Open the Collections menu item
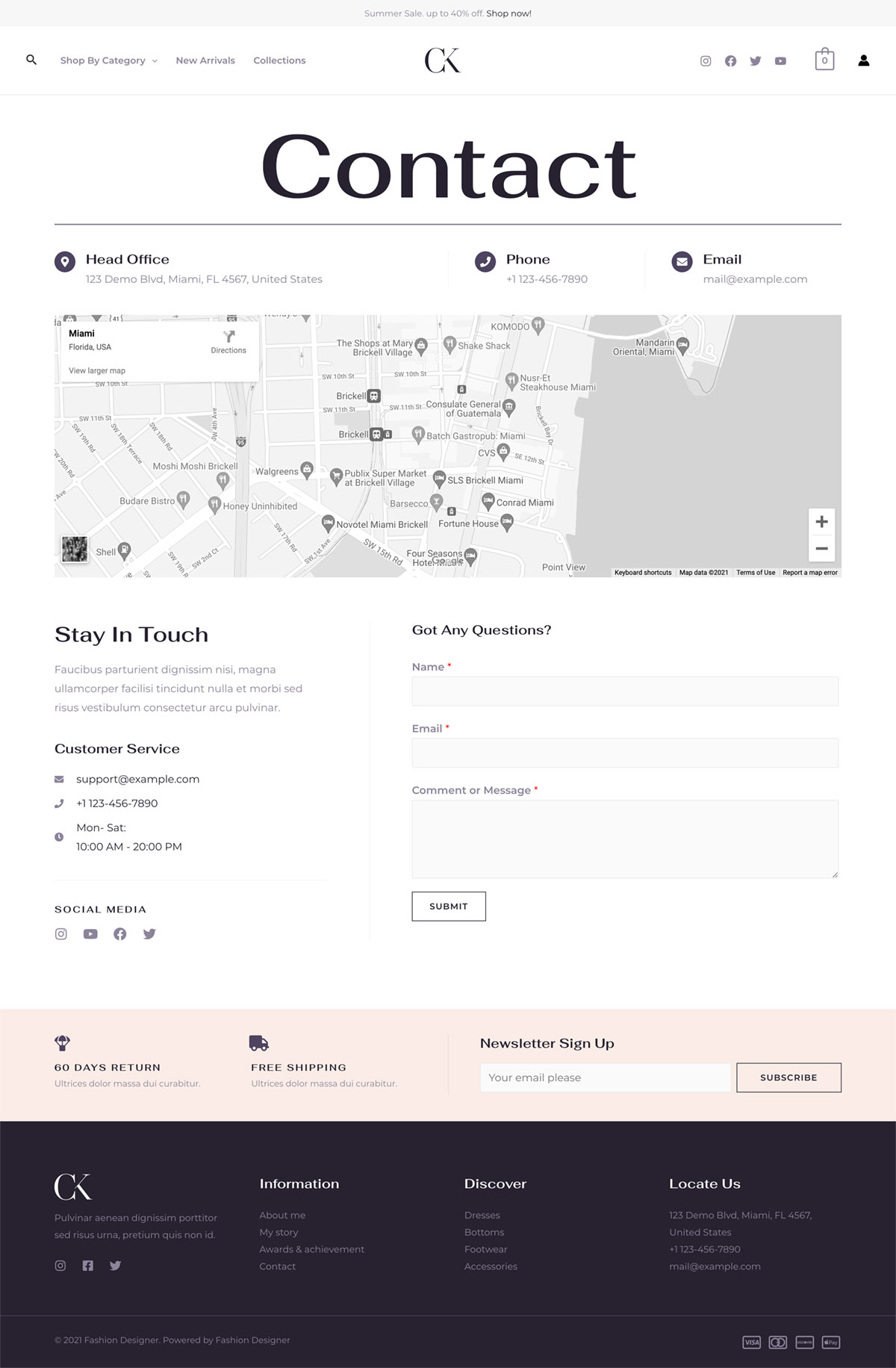 279,60
